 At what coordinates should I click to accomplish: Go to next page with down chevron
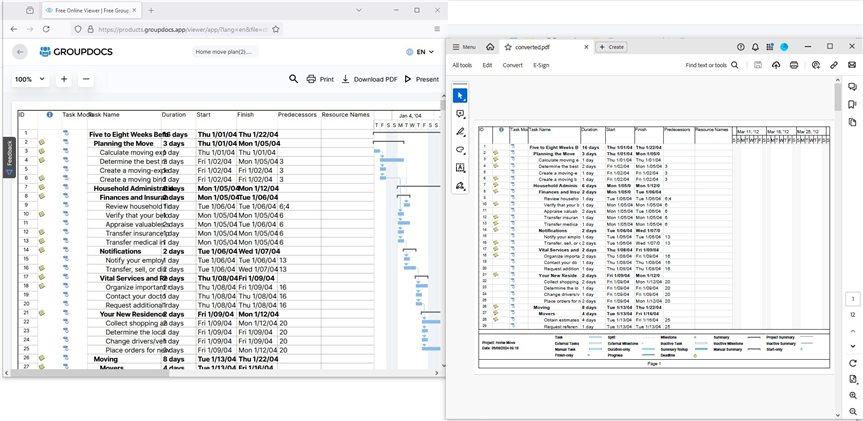click(x=853, y=346)
